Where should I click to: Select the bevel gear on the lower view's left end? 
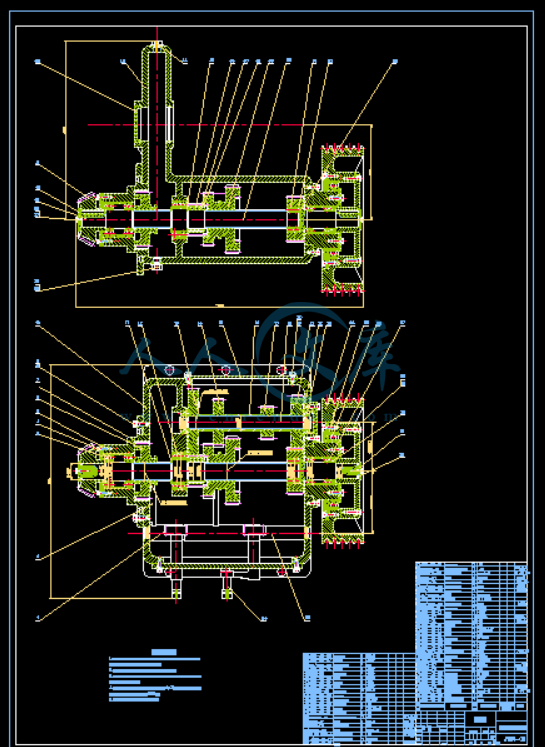click(x=86, y=471)
